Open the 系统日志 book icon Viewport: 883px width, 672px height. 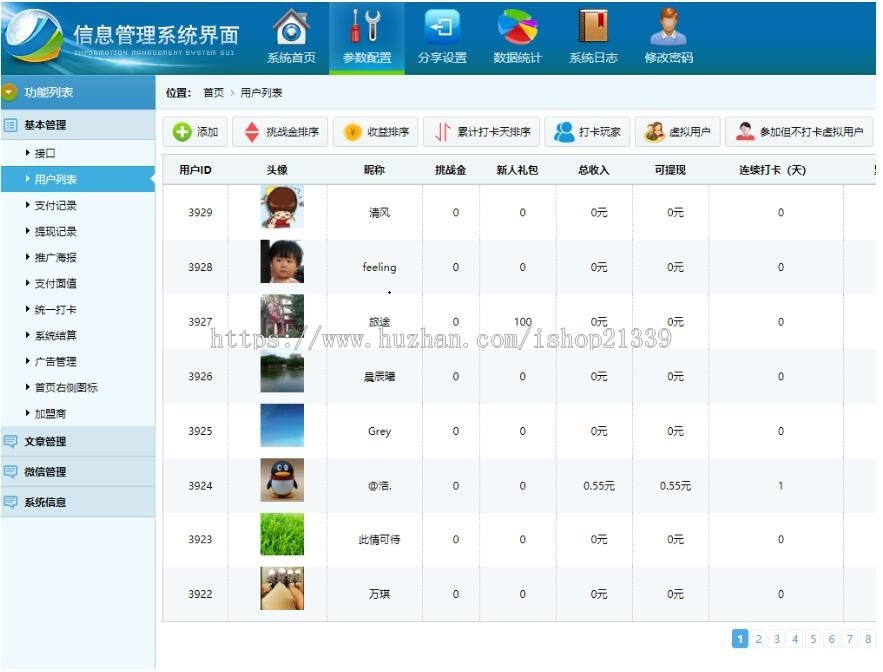pos(594,26)
